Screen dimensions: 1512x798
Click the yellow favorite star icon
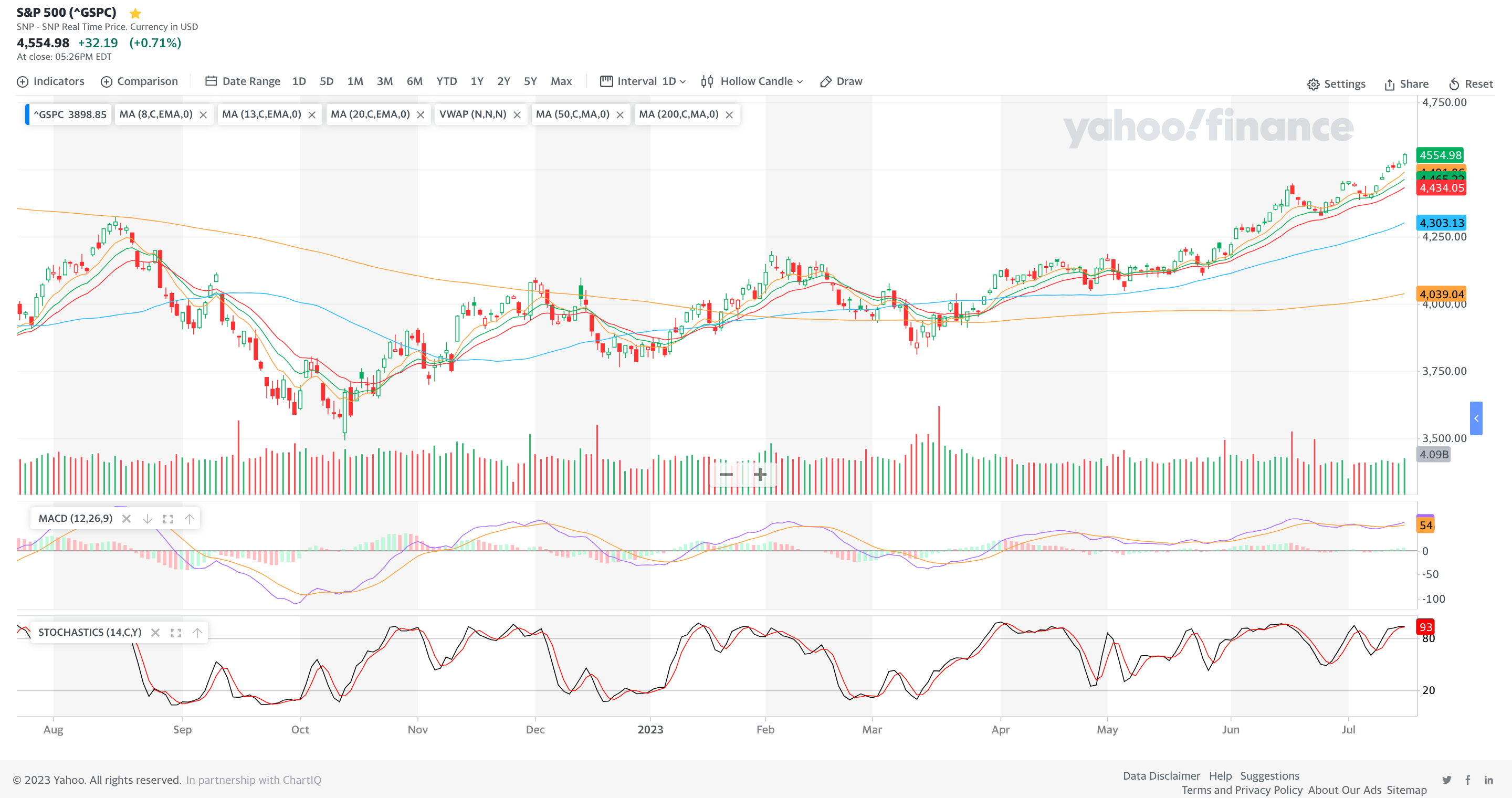point(135,13)
